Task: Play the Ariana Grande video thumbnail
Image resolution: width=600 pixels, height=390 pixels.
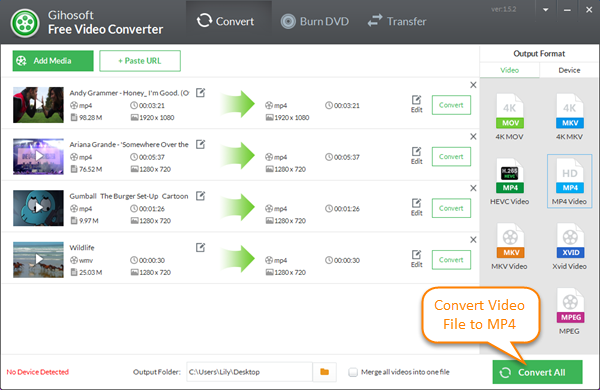Action: 38,156
